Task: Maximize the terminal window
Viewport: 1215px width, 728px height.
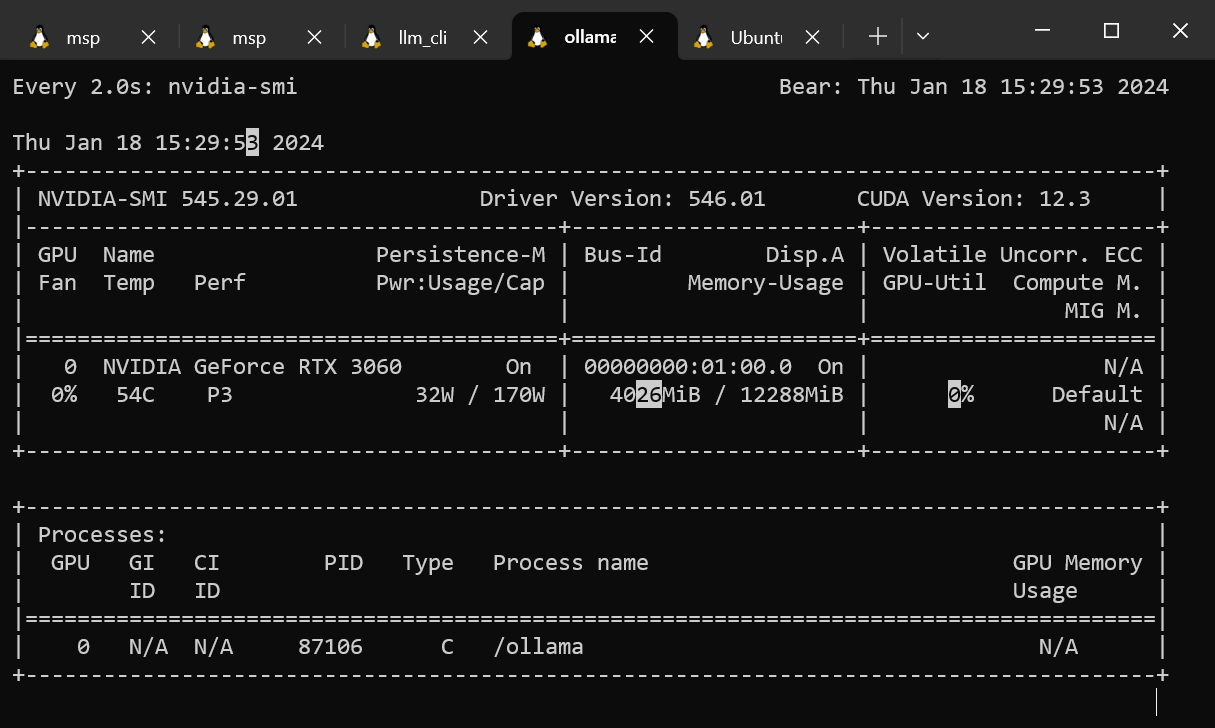Action: point(1110,31)
